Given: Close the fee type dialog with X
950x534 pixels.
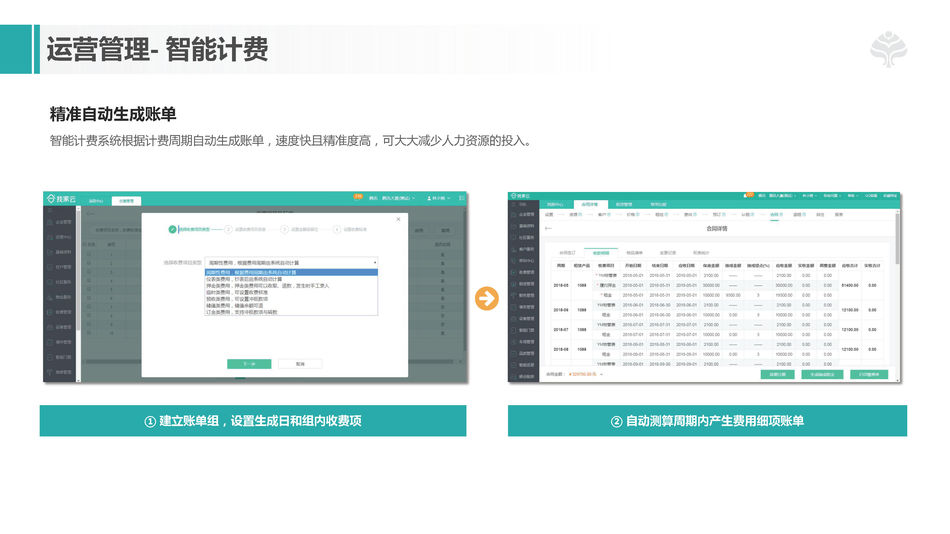Looking at the screenshot, I should click(x=397, y=218).
